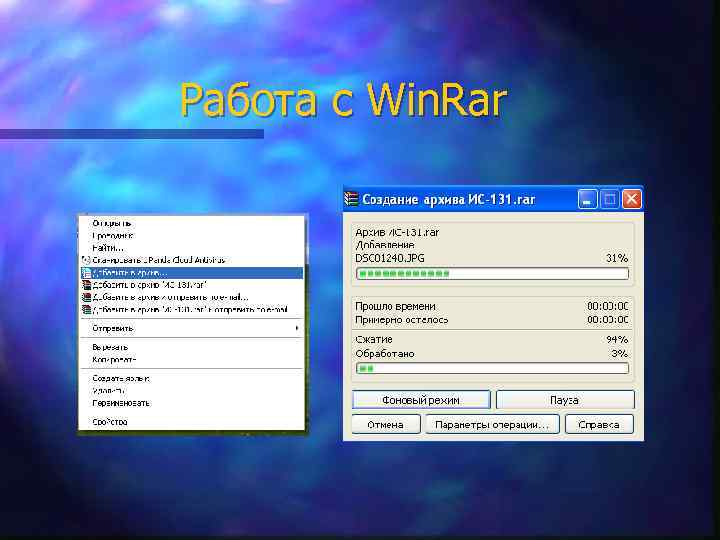Screen dimensions: 720x540
Task: Click the Фоновый режим button
Action: [x=421, y=400]
